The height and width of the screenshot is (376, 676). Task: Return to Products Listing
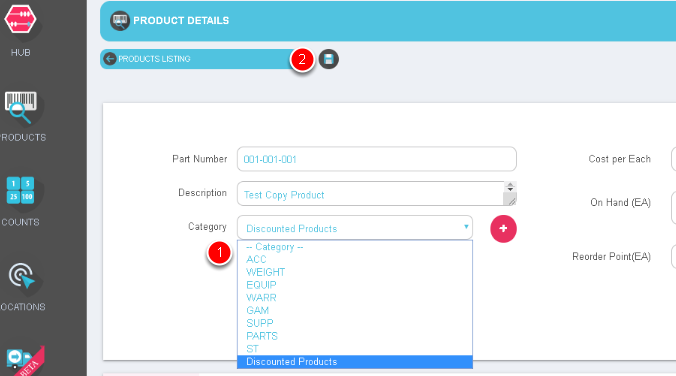tap(154, 59)
